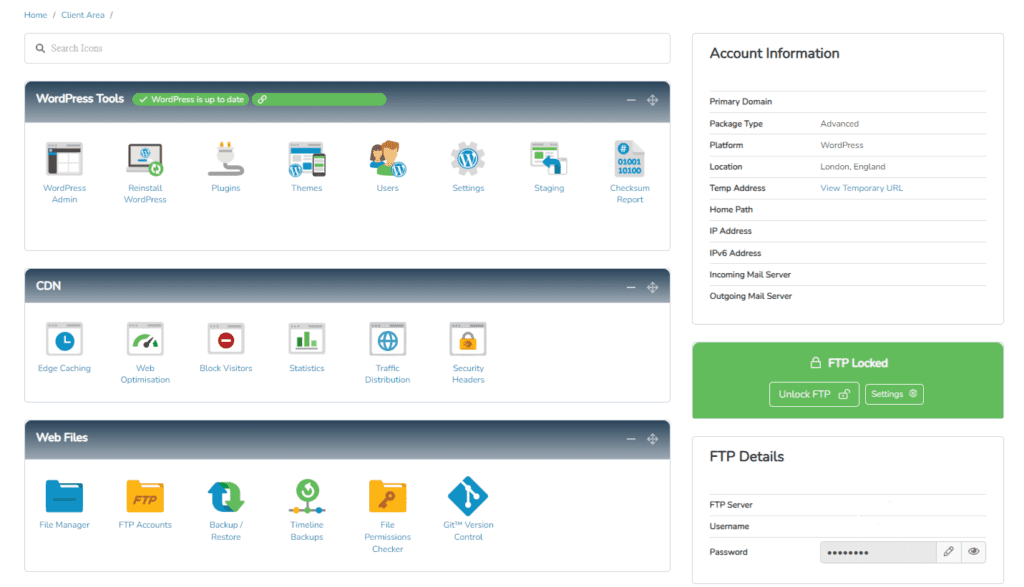
Task: Click the link icon in green bar
Action: [262, 99]
